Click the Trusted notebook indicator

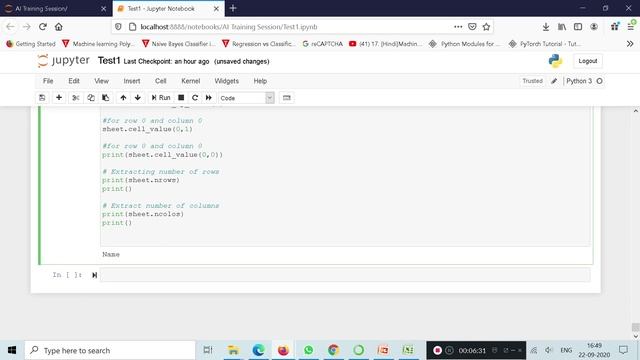click(x=532, y=81)
